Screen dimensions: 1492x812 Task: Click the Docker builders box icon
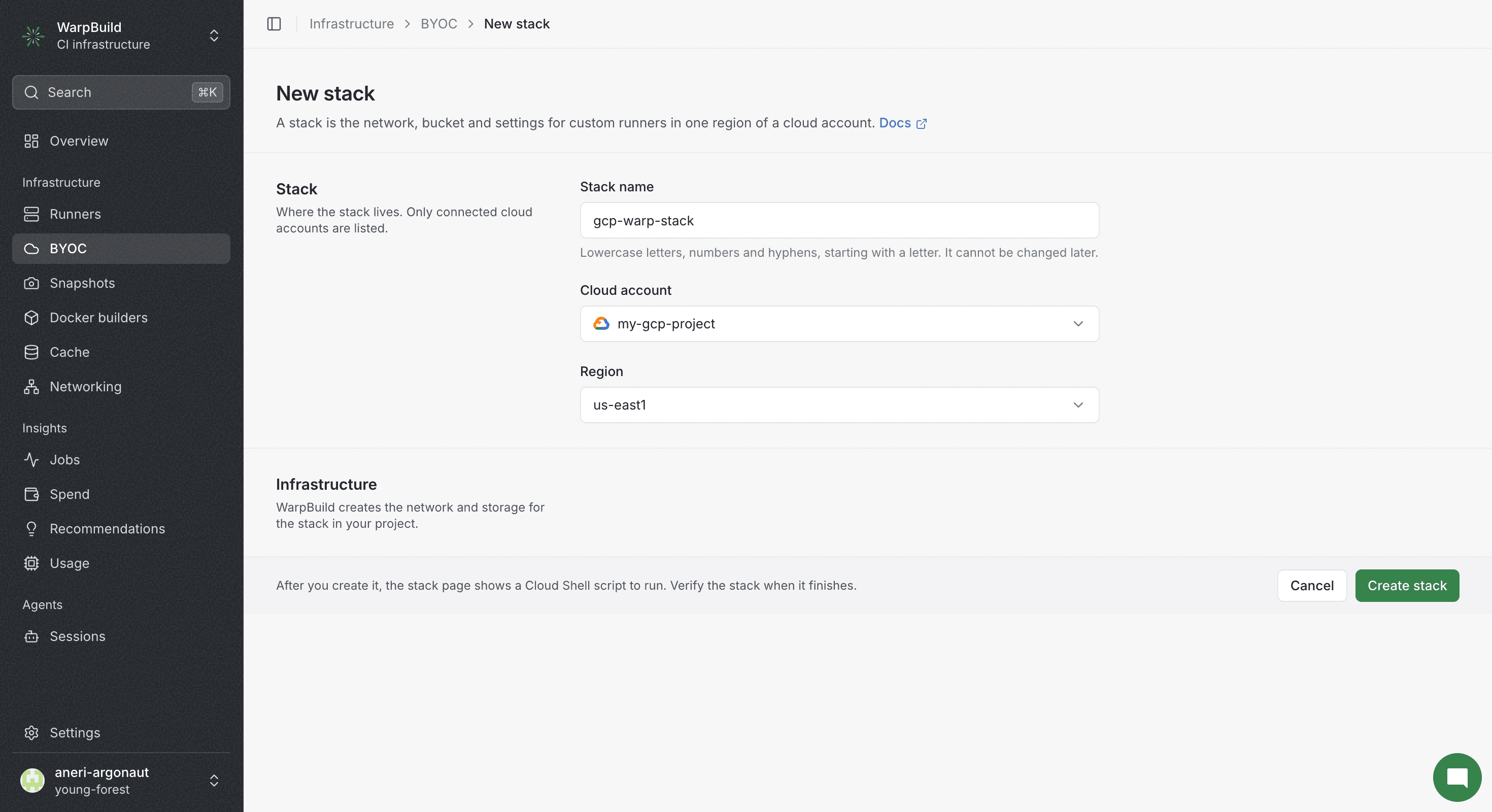[x=31, y=317]
